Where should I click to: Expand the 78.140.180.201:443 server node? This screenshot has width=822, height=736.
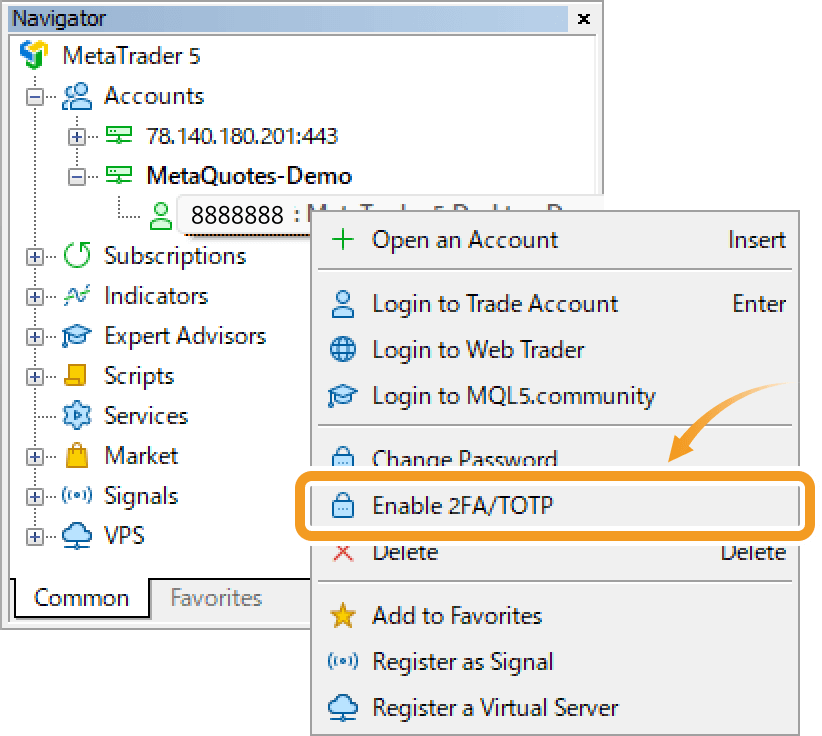click(77, 136)
